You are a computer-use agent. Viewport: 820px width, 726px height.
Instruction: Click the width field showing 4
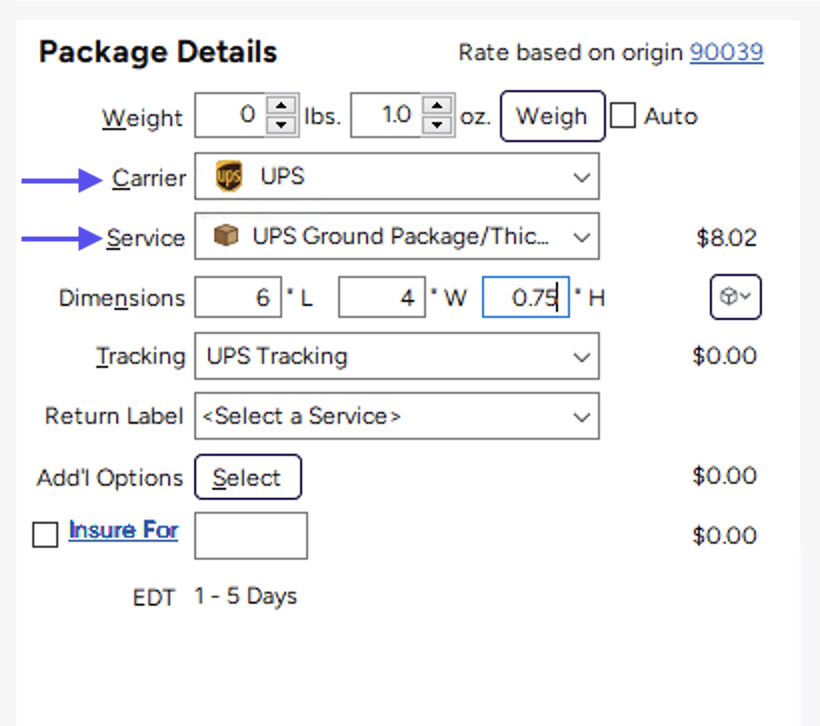382,297
